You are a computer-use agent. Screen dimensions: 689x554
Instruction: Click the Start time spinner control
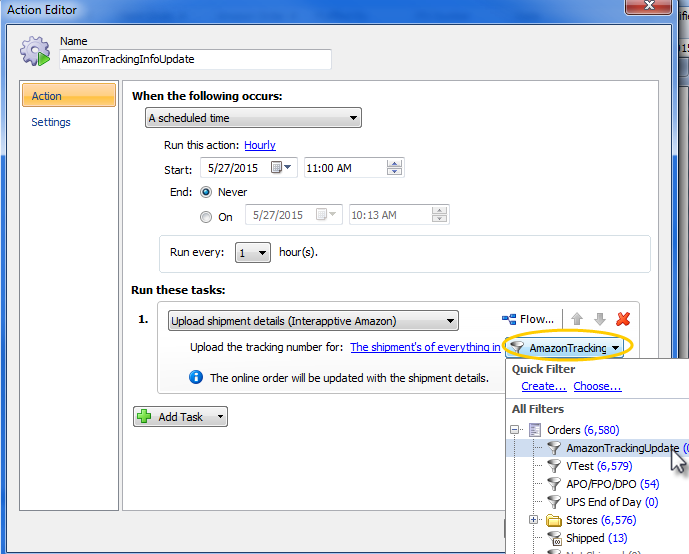coord(394,167)
